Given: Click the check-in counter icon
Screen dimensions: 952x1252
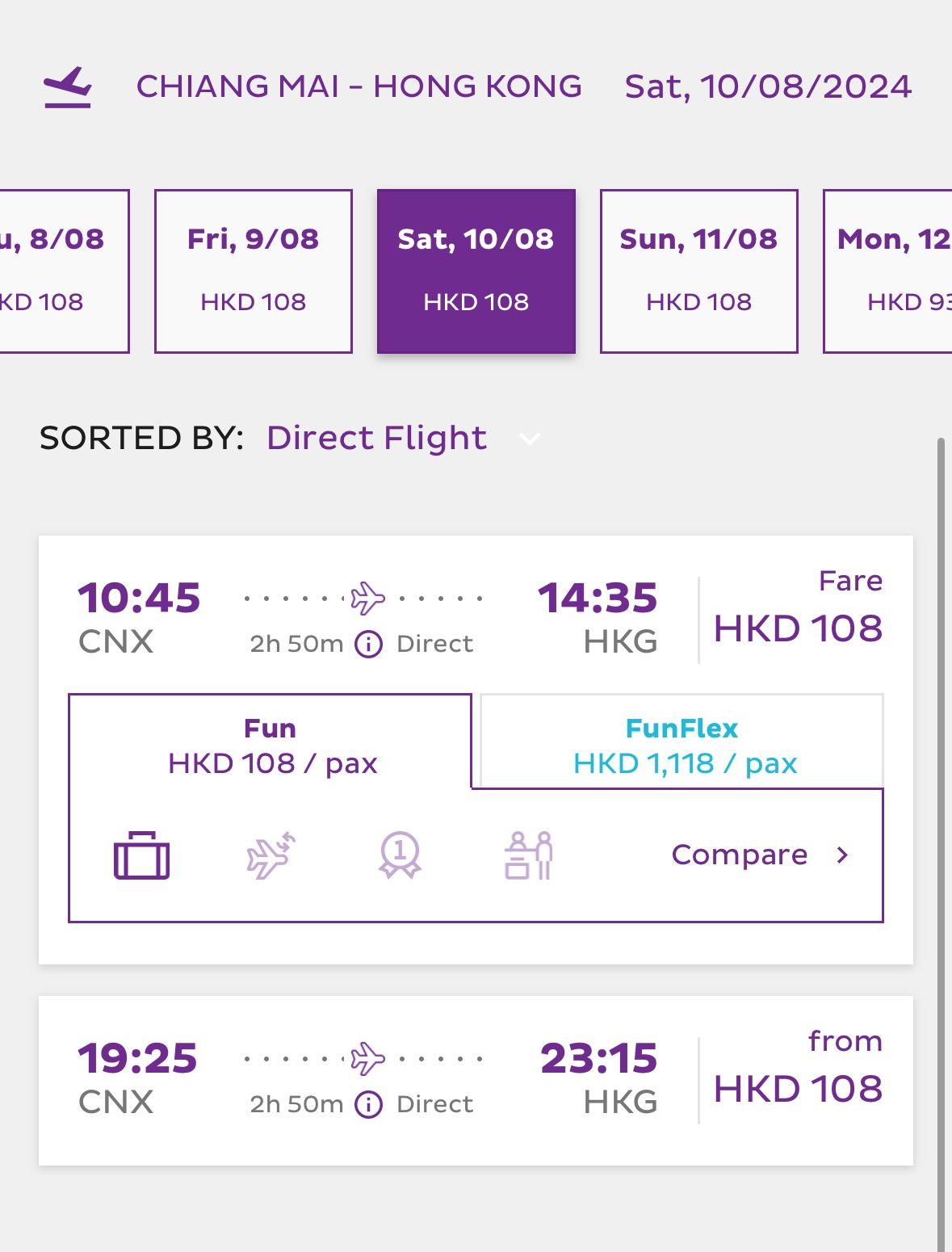Looking at the screenshot, I should [528, 855].
